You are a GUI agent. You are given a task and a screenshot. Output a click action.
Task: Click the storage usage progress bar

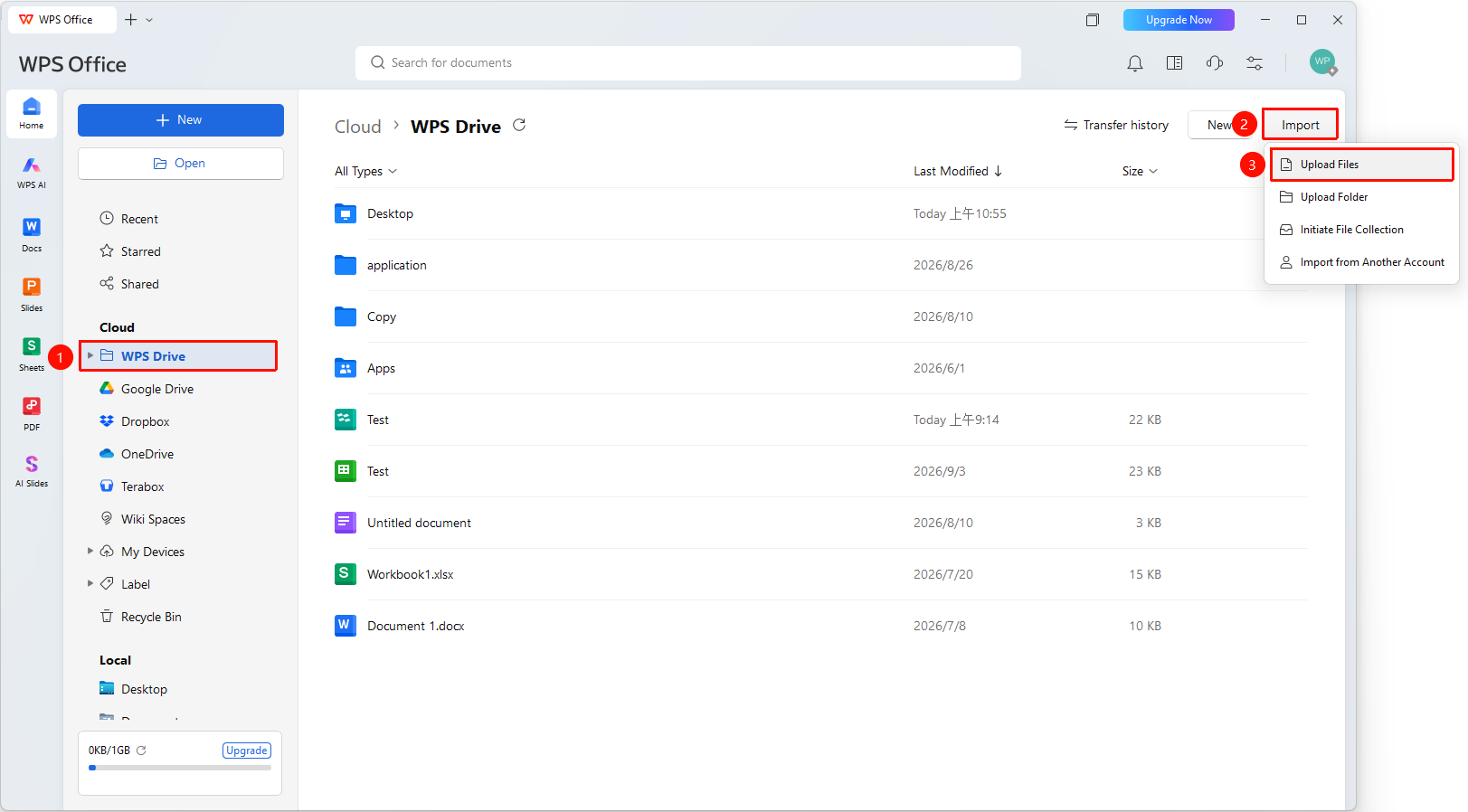pyautogui.click(x=180, y=768)
